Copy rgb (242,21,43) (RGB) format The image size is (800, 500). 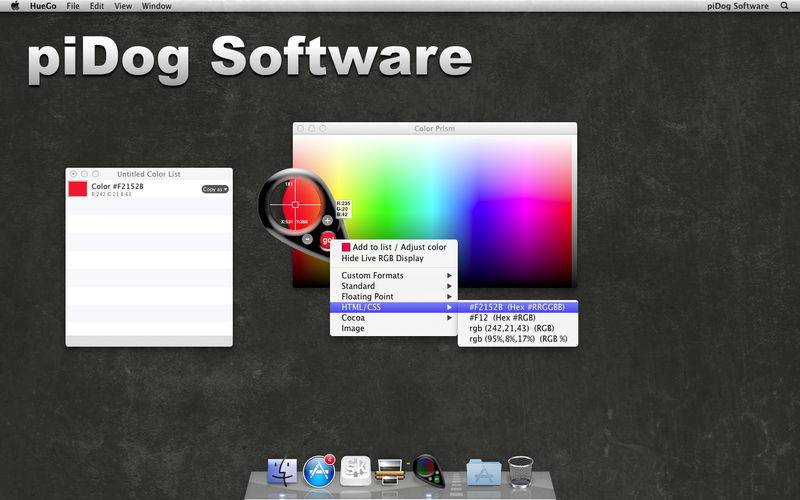coord(518,329)
